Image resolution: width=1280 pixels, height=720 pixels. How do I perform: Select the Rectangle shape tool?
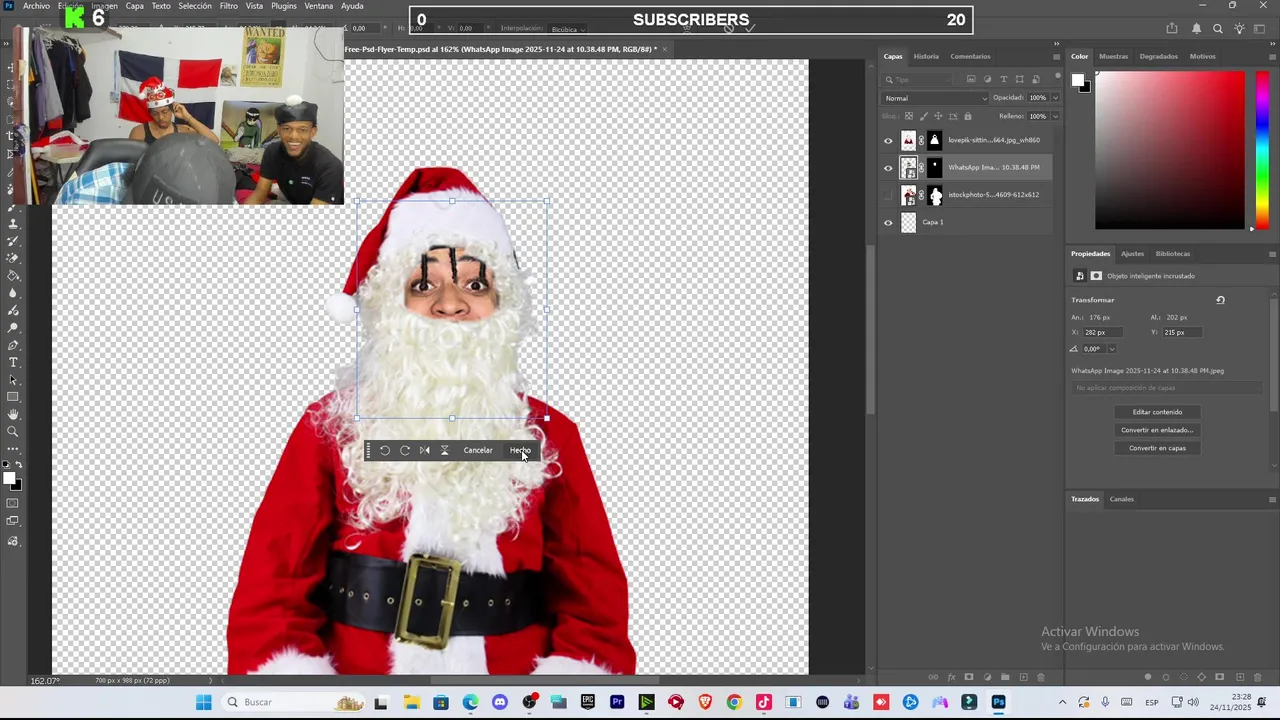coord(13,397)
